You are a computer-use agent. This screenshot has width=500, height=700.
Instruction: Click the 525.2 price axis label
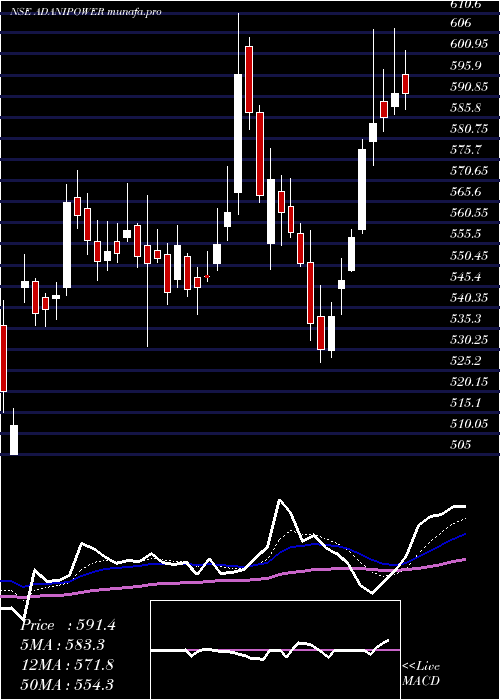point(465,361)
